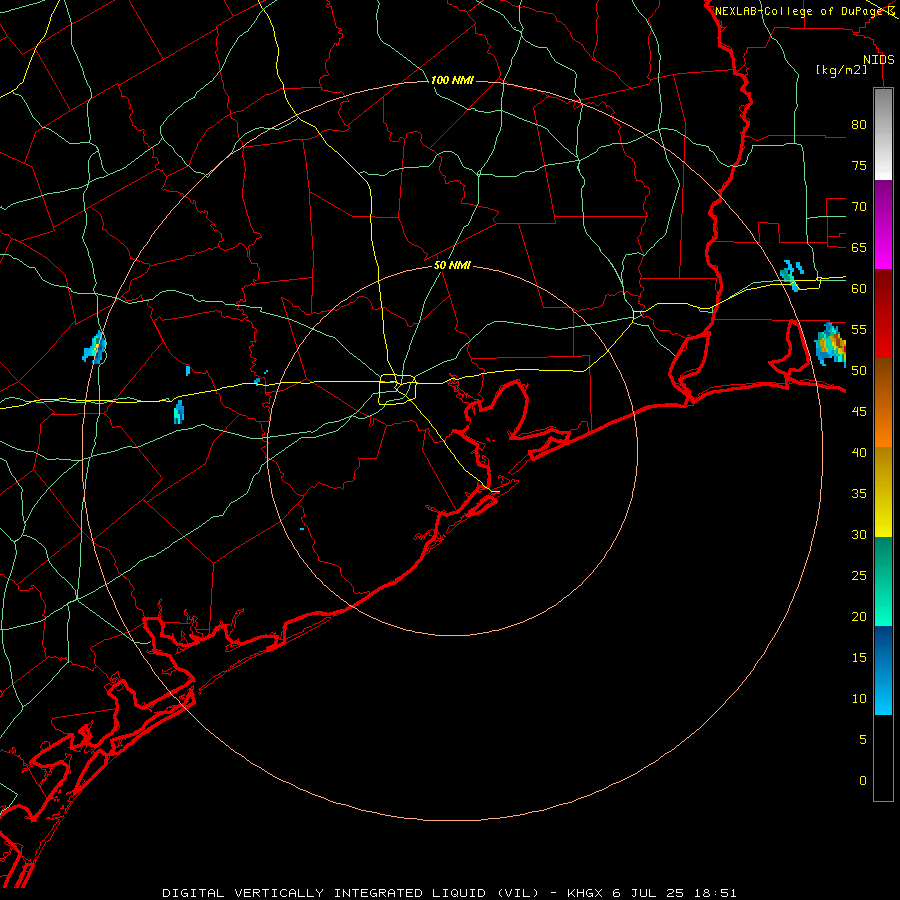The image size is (900, 900).
Task: Click the cyan storm echo on the eastern yellow highway
Action: click(x=792, y=275)
